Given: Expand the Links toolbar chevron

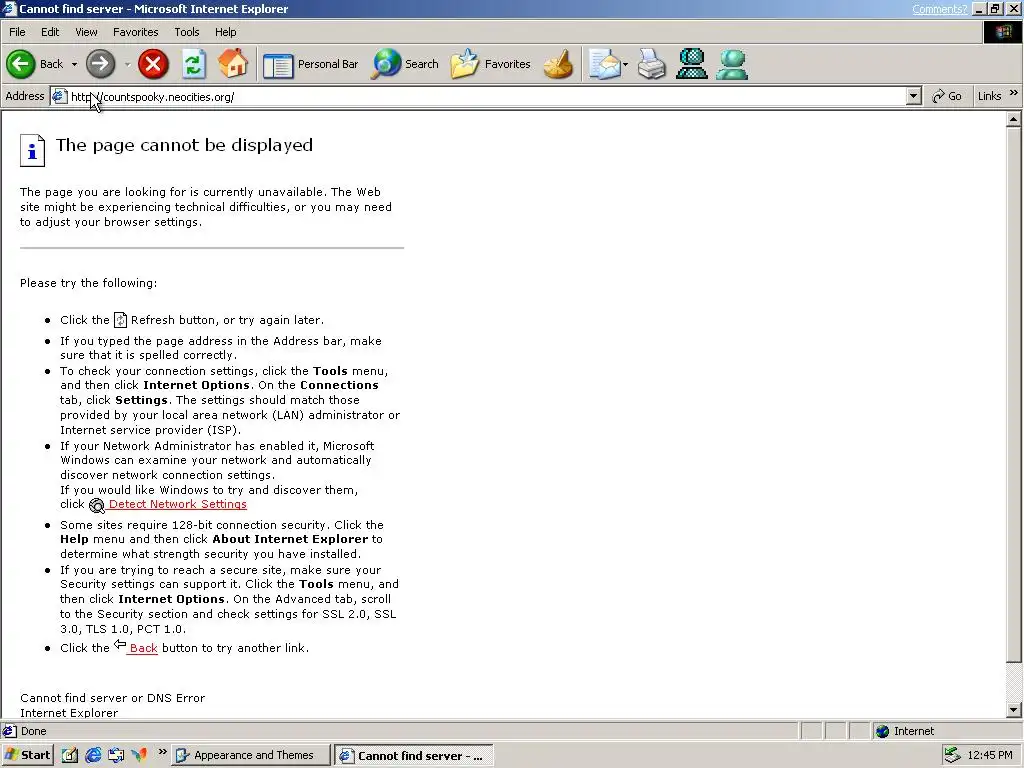Looking at the screenshot, I should coord(1014,93).
